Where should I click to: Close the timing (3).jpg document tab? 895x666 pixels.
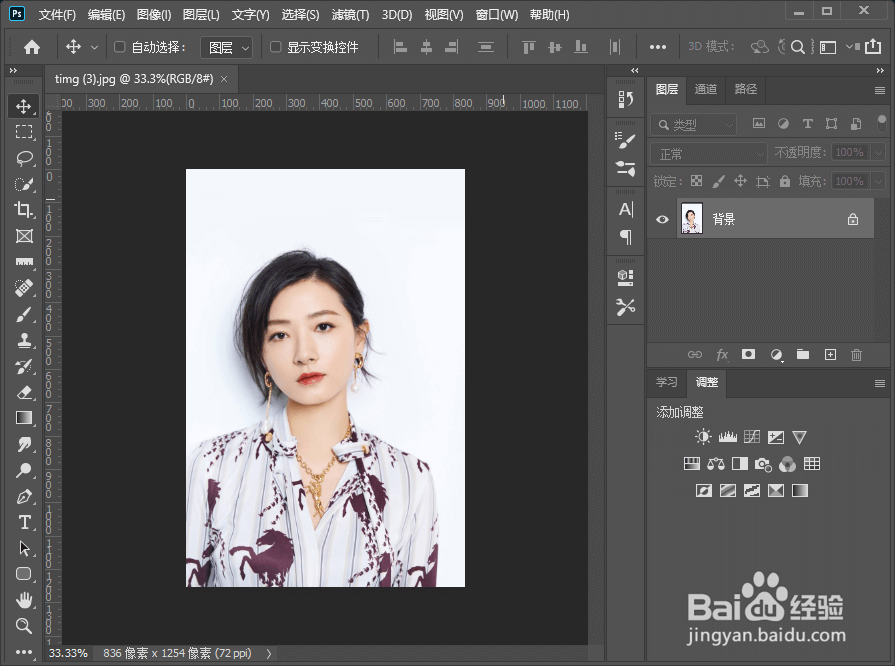click(x=224, y=79)
